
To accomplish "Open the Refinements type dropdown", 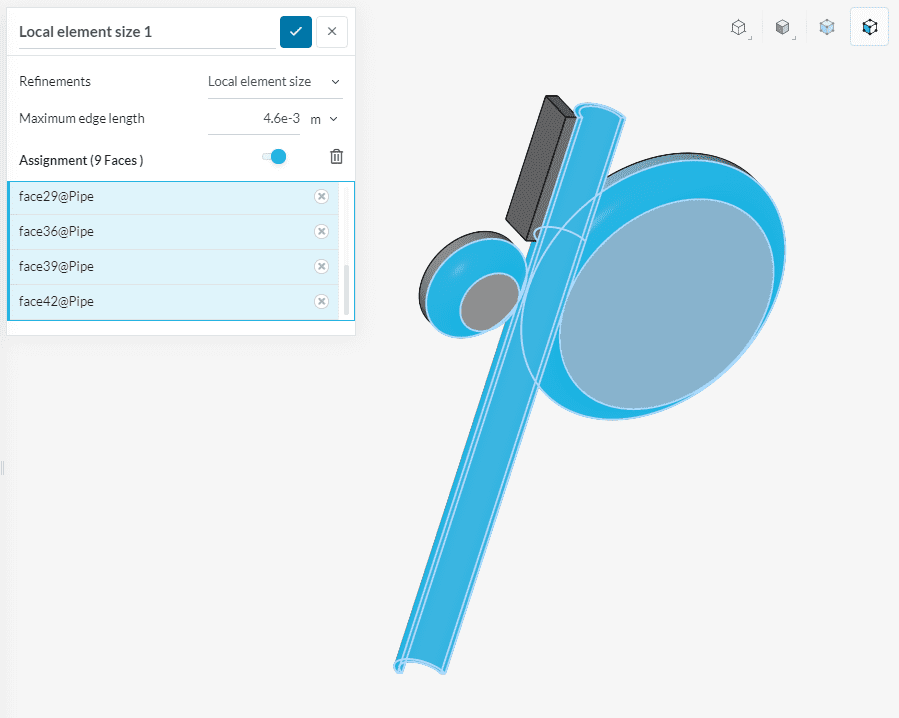I will 274,82.
